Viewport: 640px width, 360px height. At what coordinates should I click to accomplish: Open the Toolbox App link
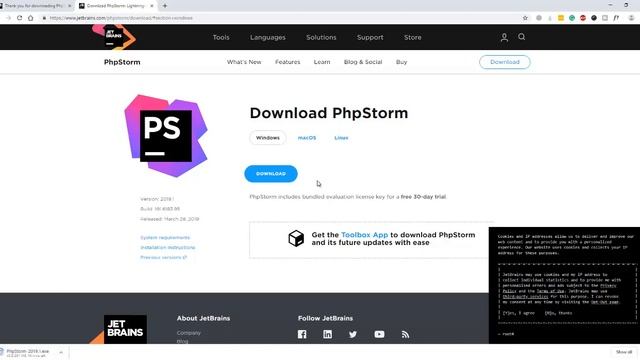point(364,235)
